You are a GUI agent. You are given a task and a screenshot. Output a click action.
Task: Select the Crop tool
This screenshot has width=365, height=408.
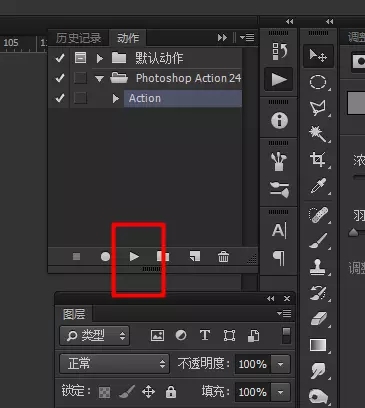pyautogui.click(x=318, y=159)
